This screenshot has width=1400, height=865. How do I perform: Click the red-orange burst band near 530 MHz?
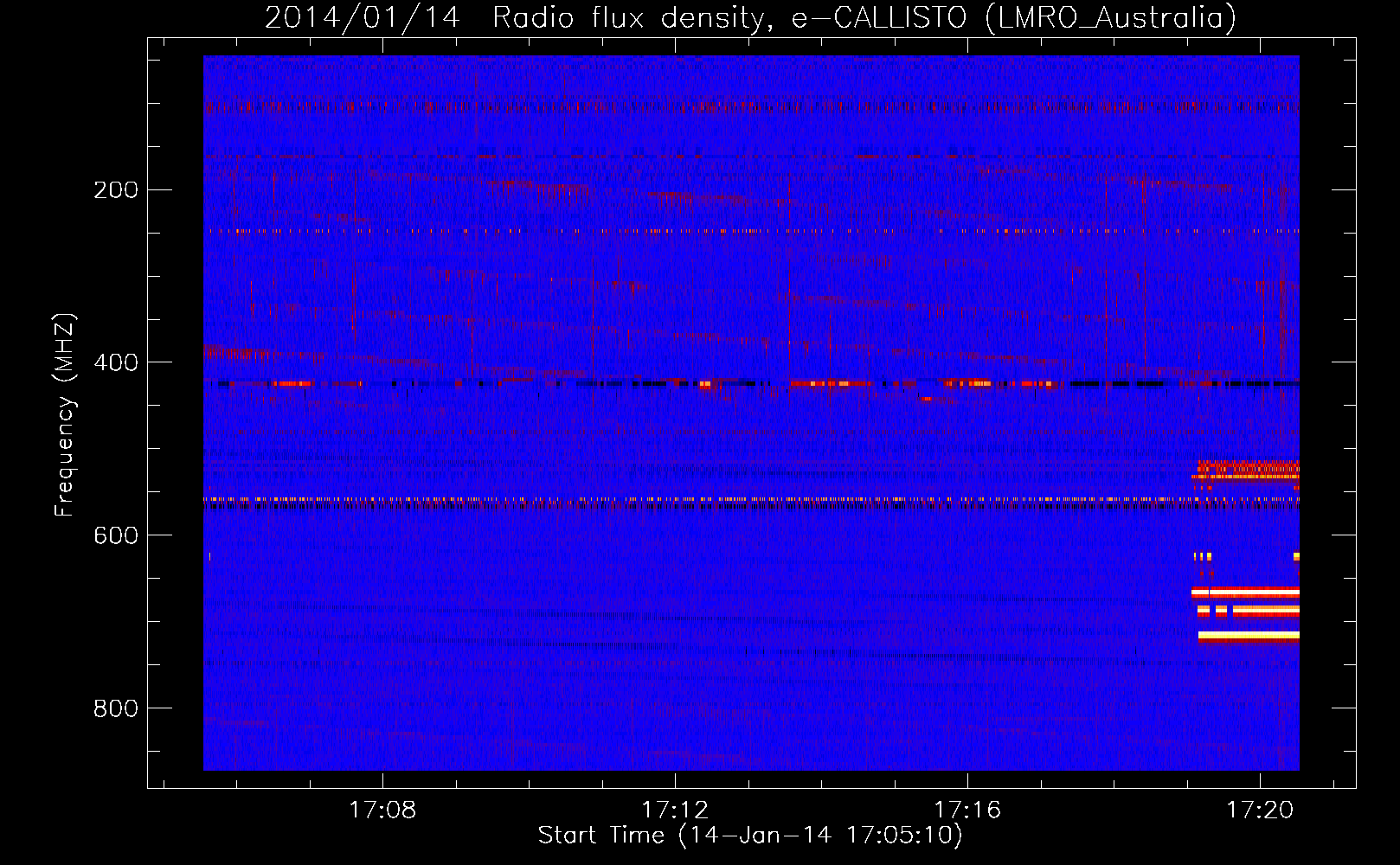[x=1246, y=470]
